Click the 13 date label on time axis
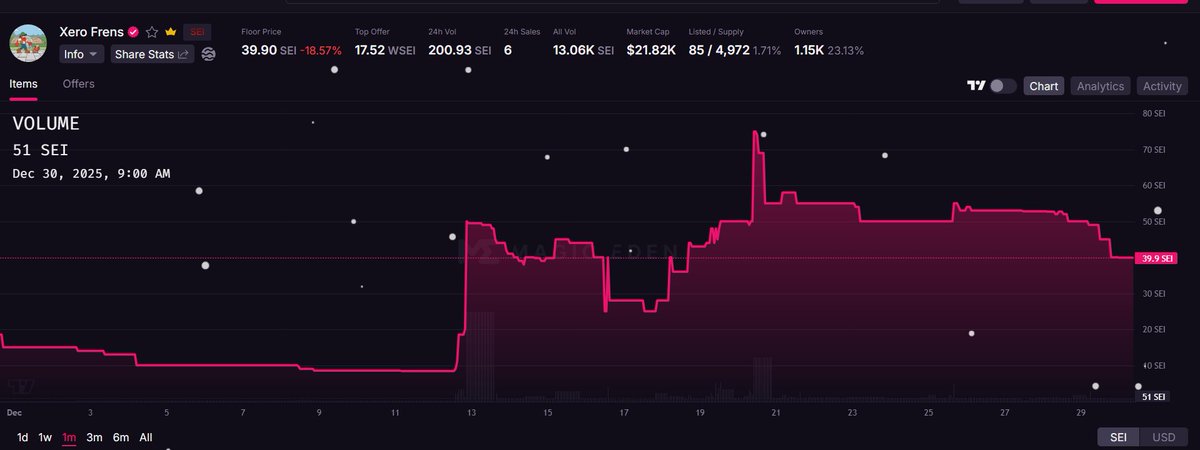The height and width of the screenshot is (450, 1200). 471,412
